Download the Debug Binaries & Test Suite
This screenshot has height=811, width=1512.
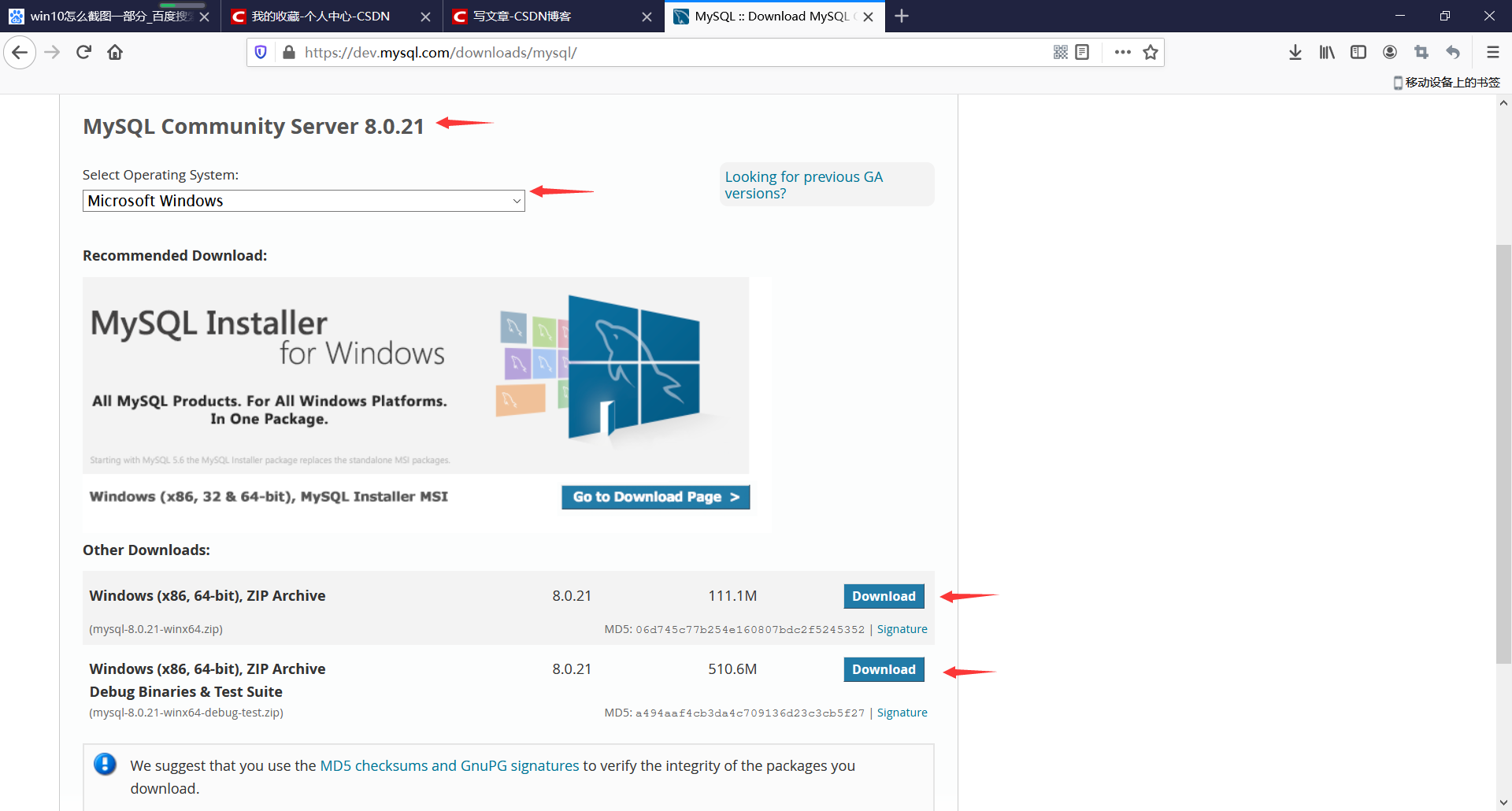coord(884,669)
